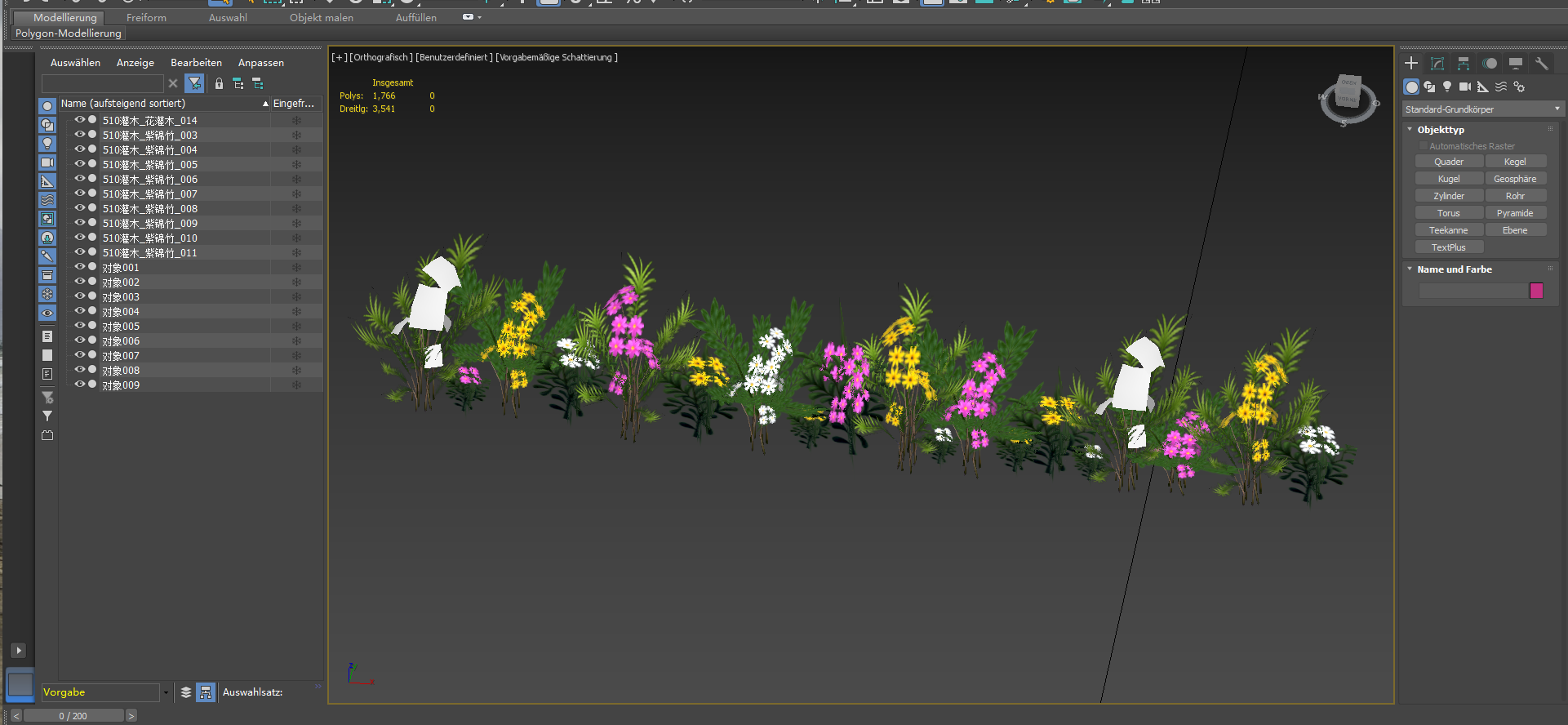1568x725 pixels.
Task: Open the Standard-Grundkörper dropdown
Action: (1481, 109)
